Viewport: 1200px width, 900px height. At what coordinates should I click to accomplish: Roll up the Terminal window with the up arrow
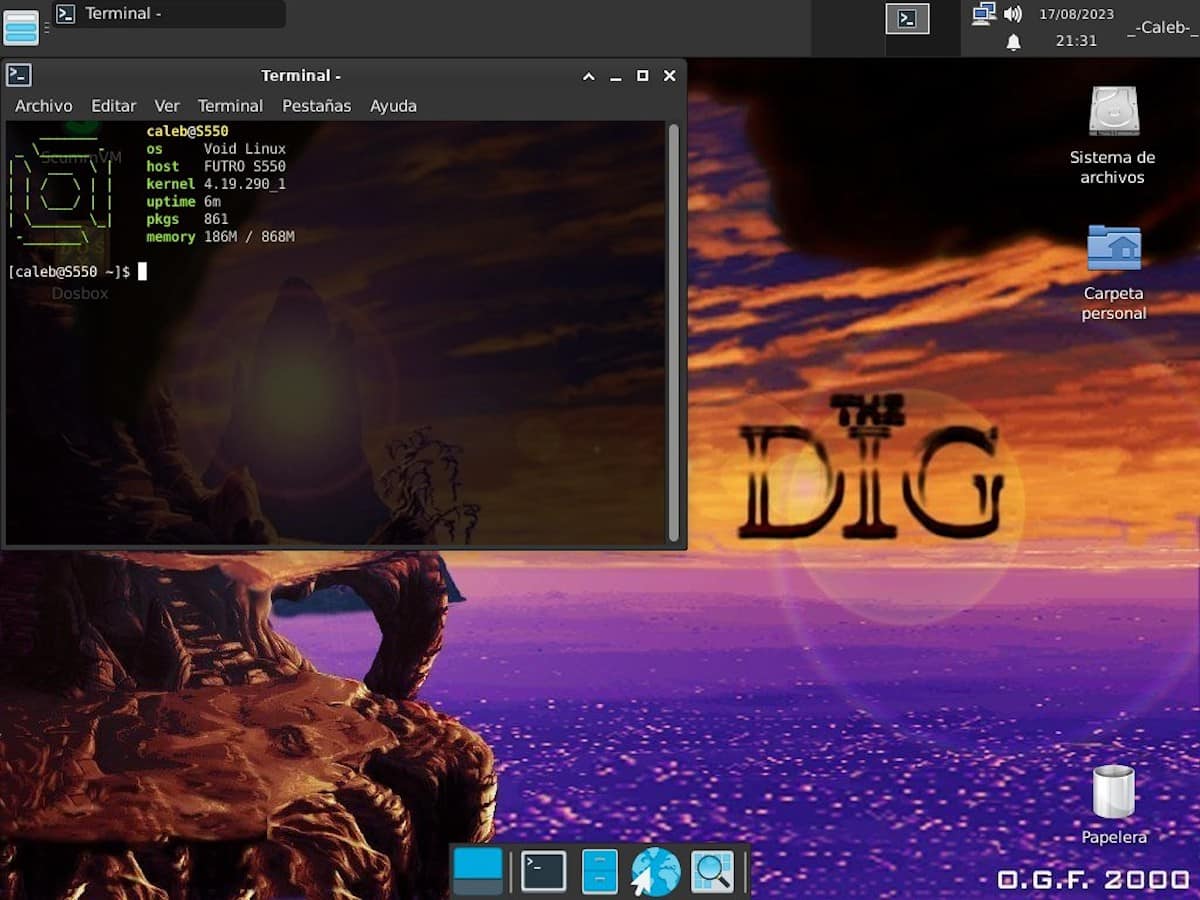point(589,76)
